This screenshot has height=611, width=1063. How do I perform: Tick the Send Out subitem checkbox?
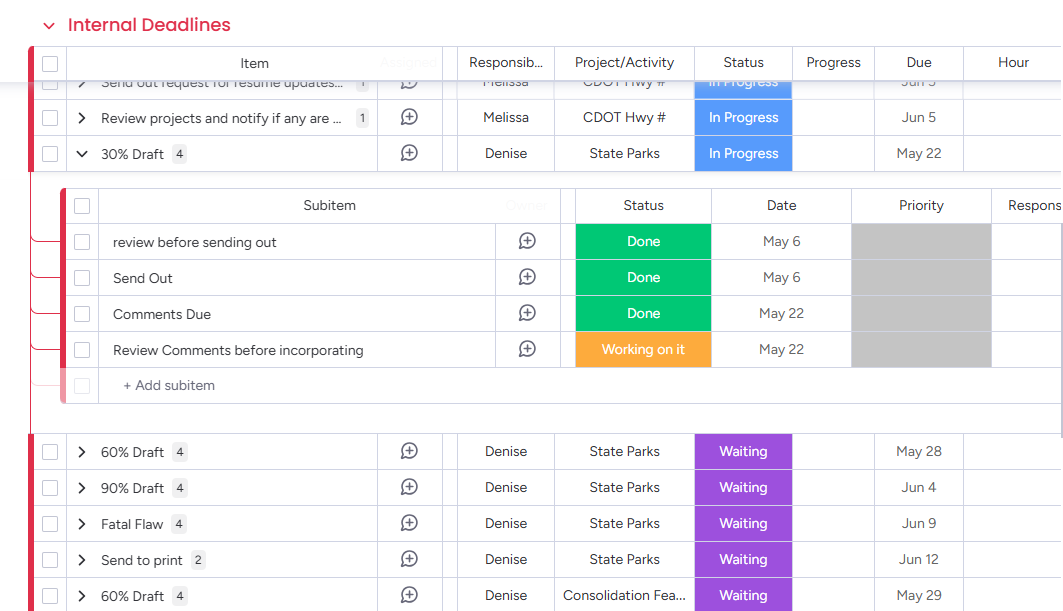click(x=82, y=278)
